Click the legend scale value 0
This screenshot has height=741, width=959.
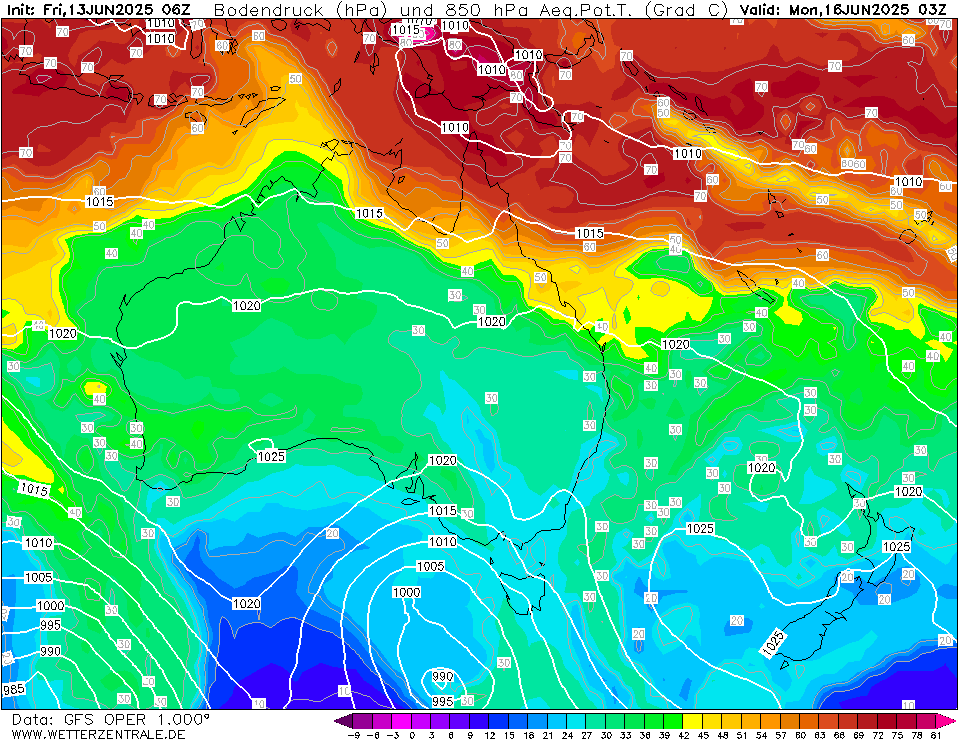(x=412, y=735)
